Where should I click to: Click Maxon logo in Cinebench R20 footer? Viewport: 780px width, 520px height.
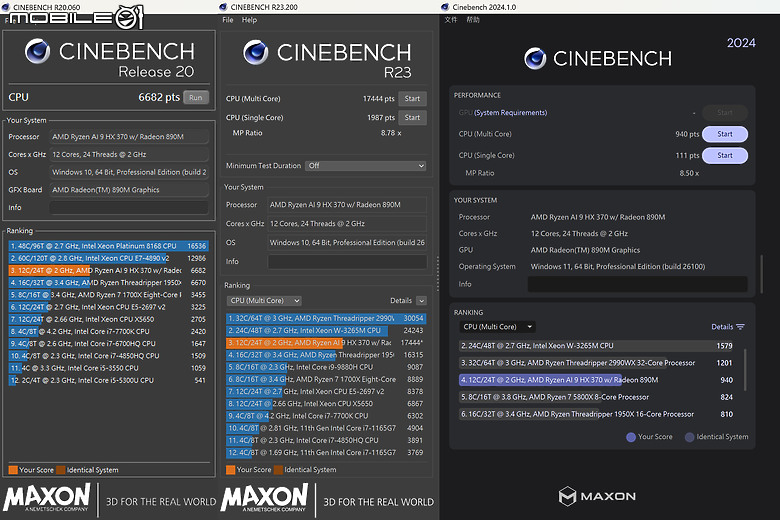tap(47, 498)
